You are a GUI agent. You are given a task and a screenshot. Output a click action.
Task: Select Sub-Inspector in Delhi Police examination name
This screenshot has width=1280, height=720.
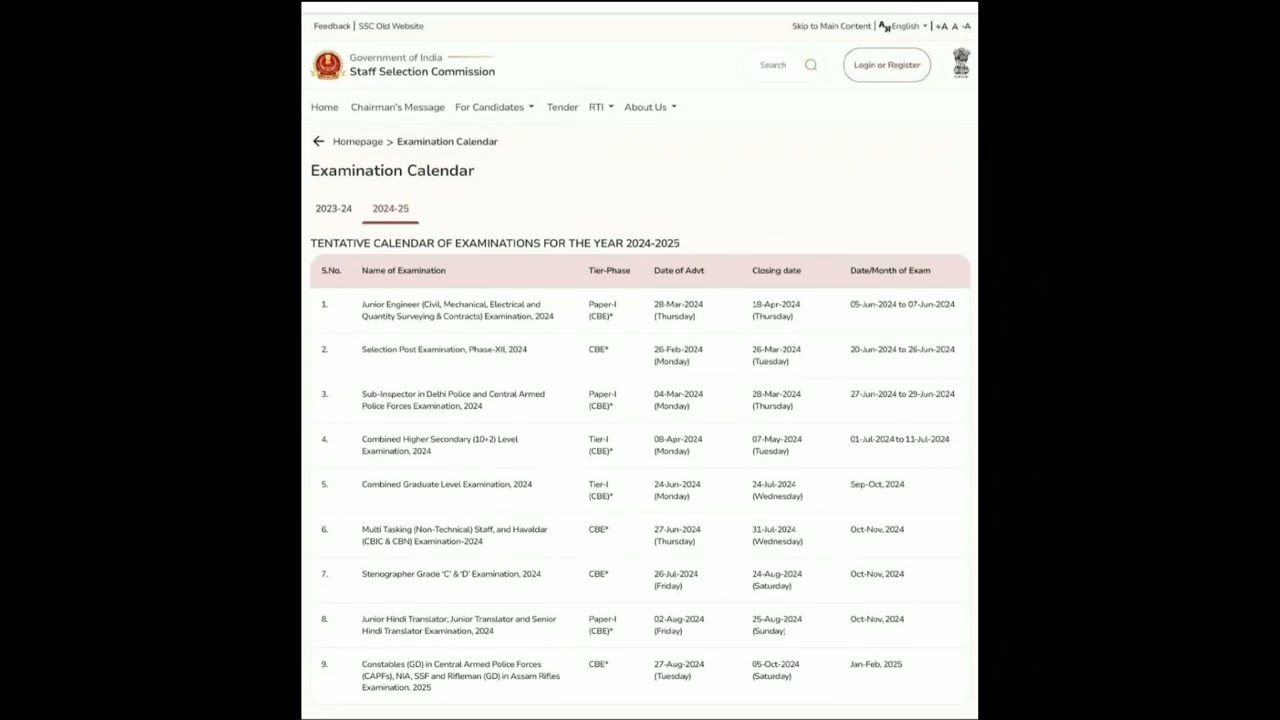click(x=453, y=400)
